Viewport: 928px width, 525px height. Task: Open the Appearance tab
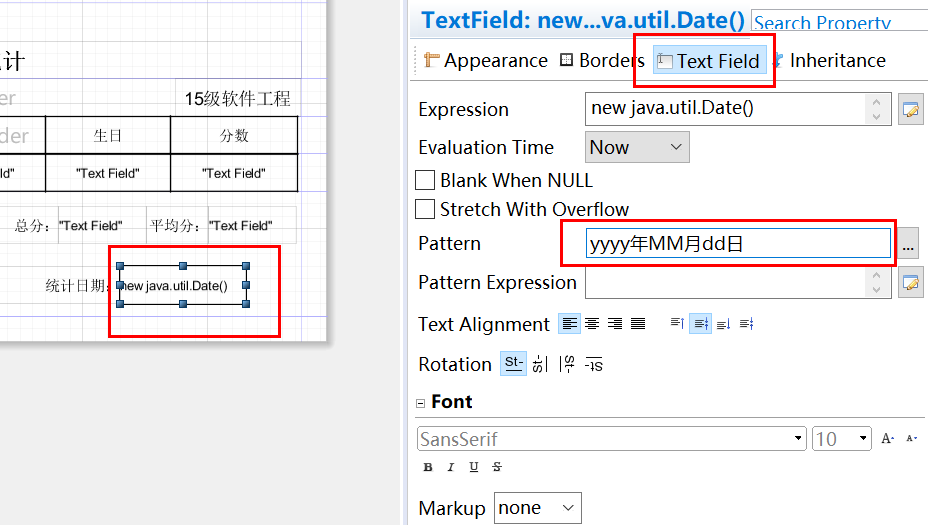pos(486,60)
